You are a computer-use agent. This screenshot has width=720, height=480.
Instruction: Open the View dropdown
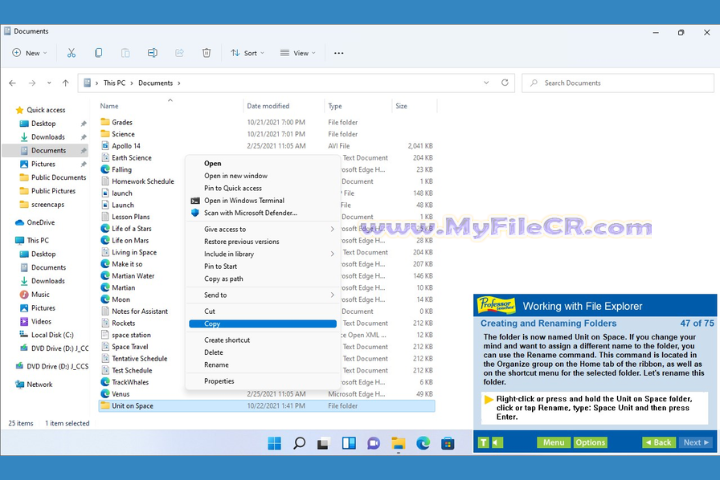click(298, 53)
